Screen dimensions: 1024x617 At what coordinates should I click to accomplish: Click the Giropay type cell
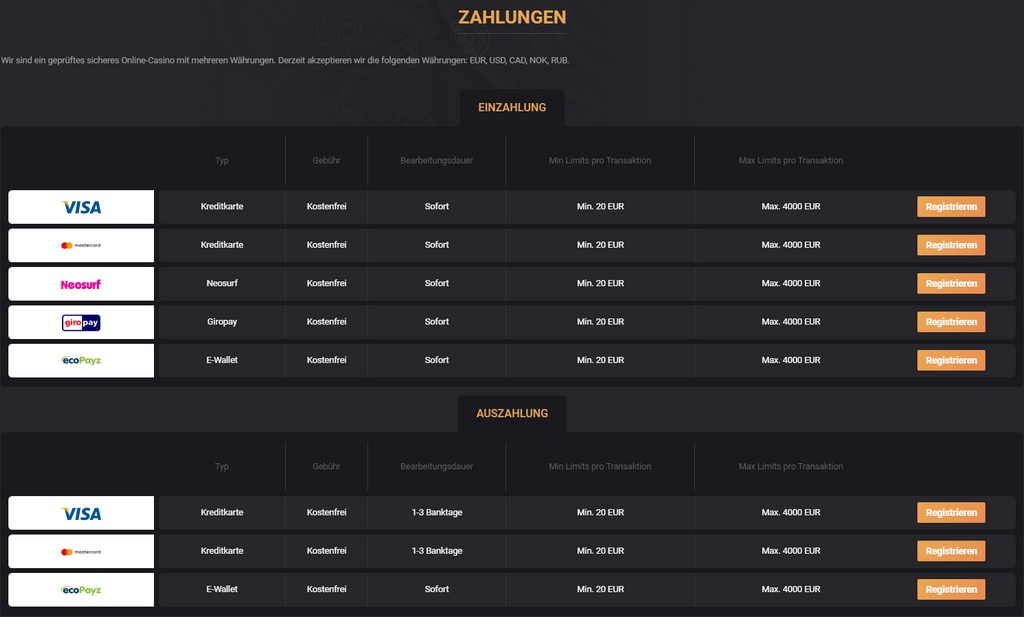tap(222, 322)
